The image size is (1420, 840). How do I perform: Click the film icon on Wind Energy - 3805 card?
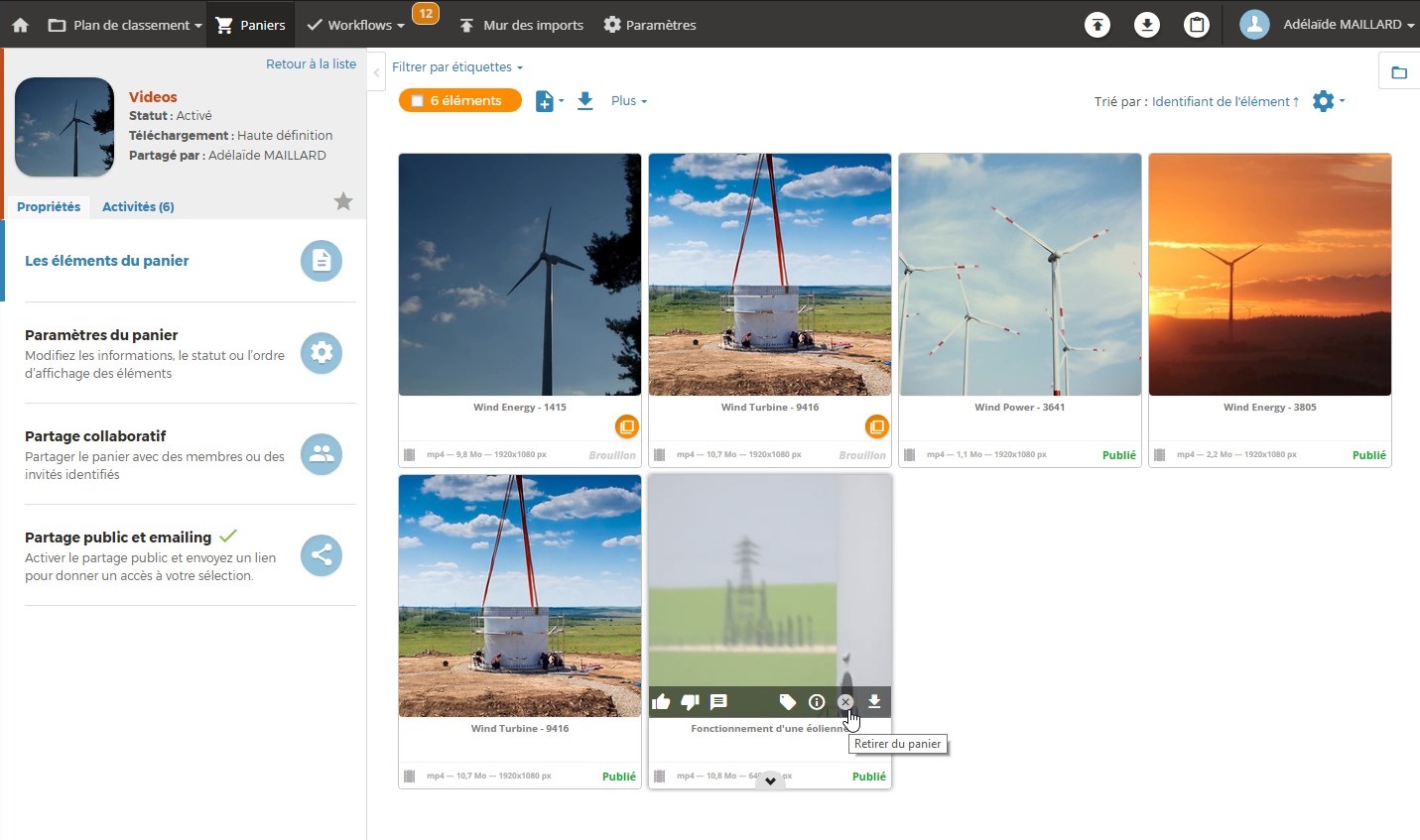coord(1159,455)
